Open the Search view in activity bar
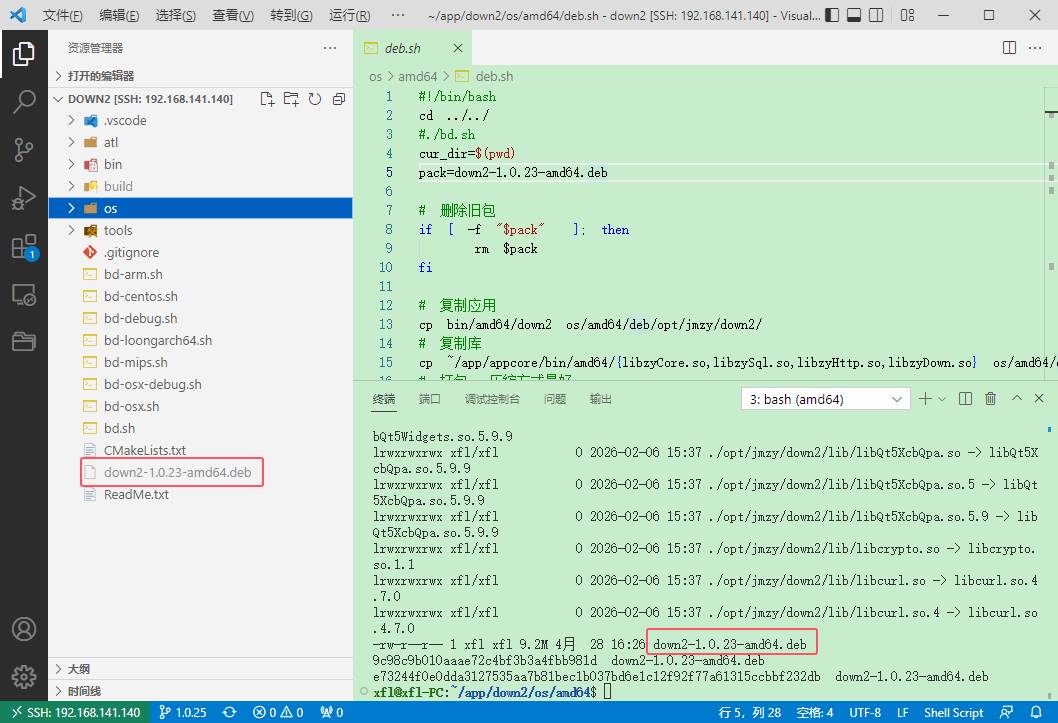This screenshot has height=723, width=1058. (x=24, y=102)
